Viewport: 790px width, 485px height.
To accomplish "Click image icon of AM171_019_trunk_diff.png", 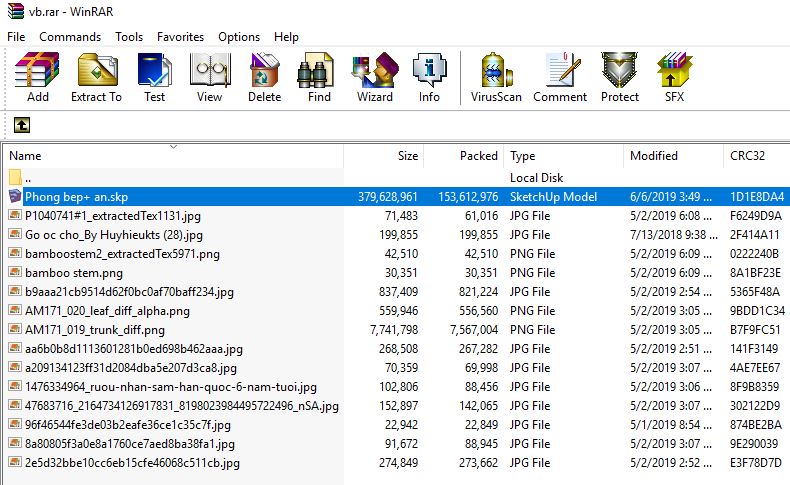I will pyautogui.click(x=15, y=329).
